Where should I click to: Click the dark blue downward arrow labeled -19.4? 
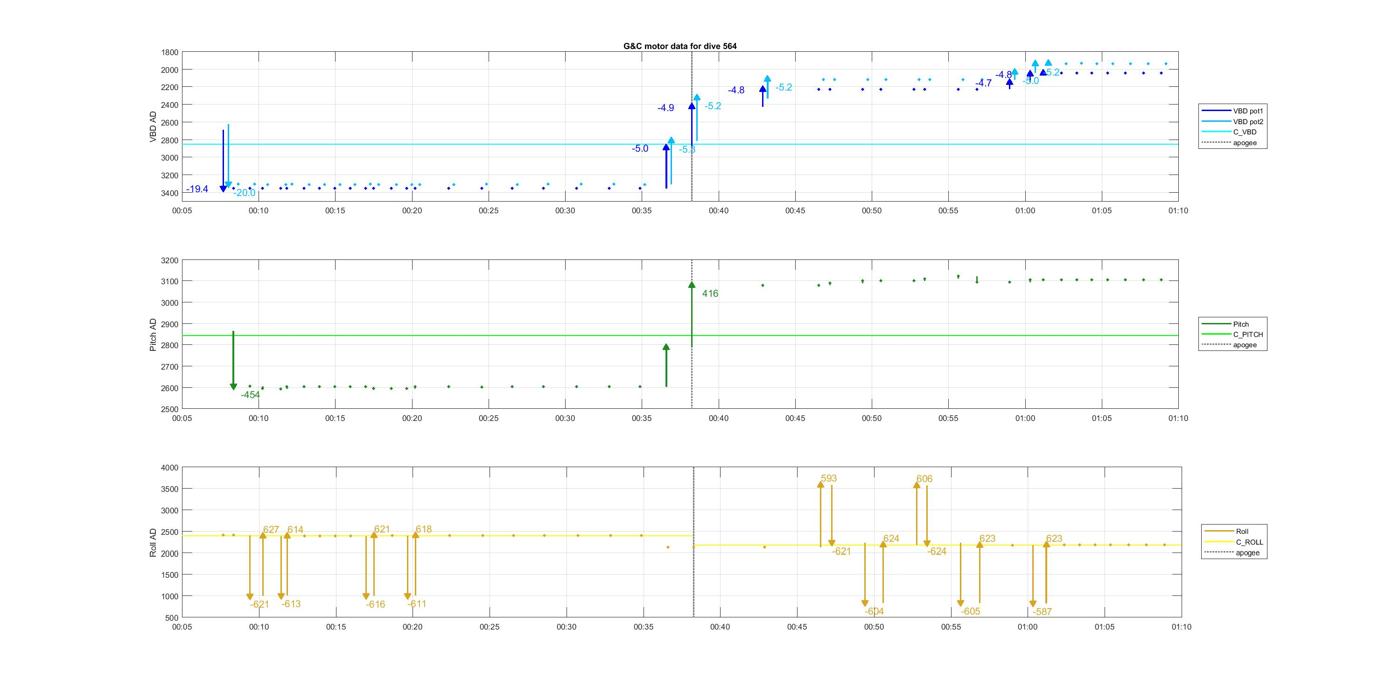coord(223,161)
